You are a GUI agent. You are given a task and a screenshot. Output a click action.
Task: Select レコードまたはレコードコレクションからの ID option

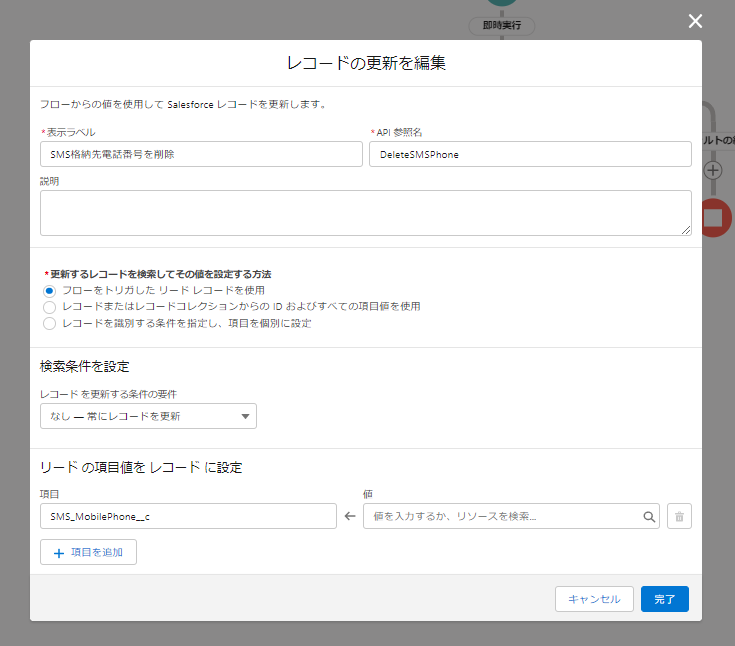(49, 308)
